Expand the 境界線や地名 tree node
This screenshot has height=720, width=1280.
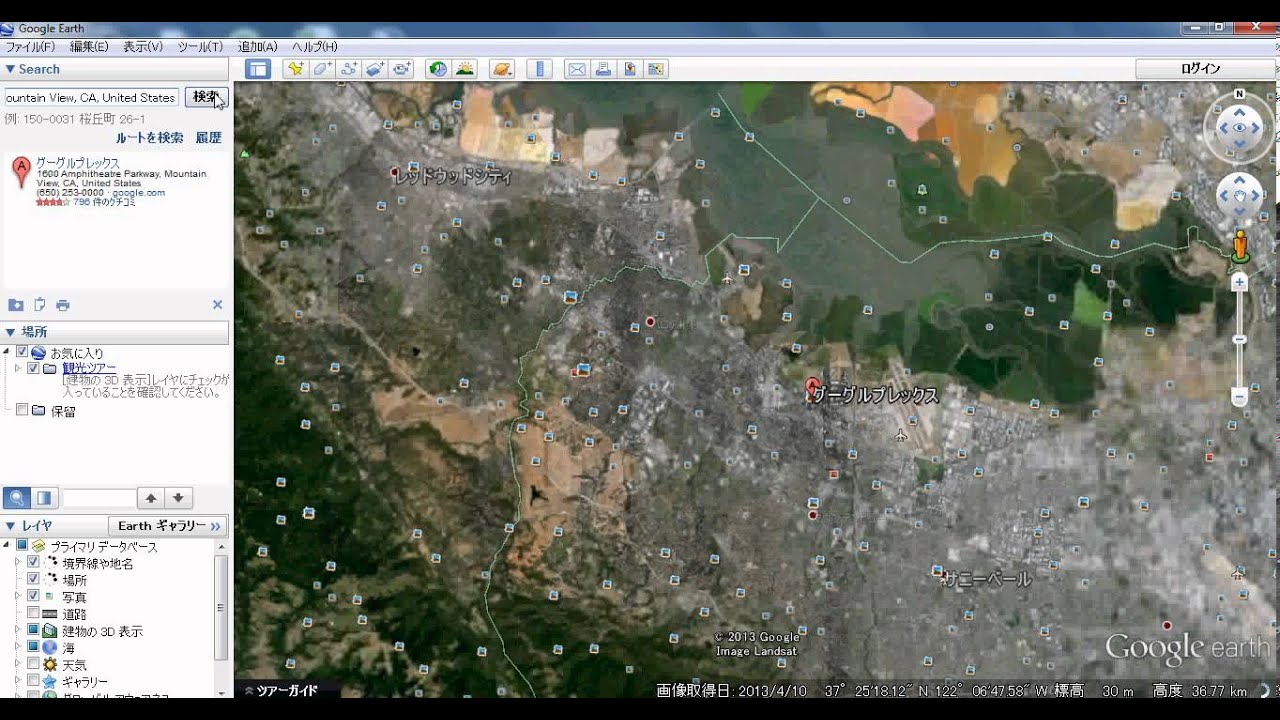click(17, 563)
